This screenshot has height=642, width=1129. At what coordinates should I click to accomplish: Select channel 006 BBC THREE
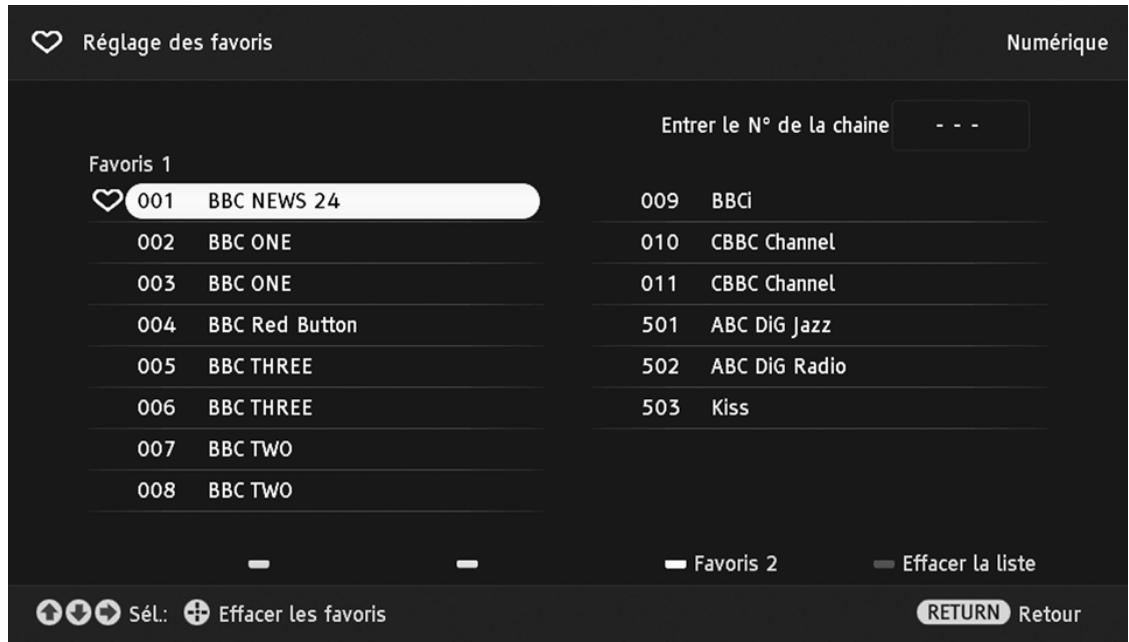coord(315,408)
